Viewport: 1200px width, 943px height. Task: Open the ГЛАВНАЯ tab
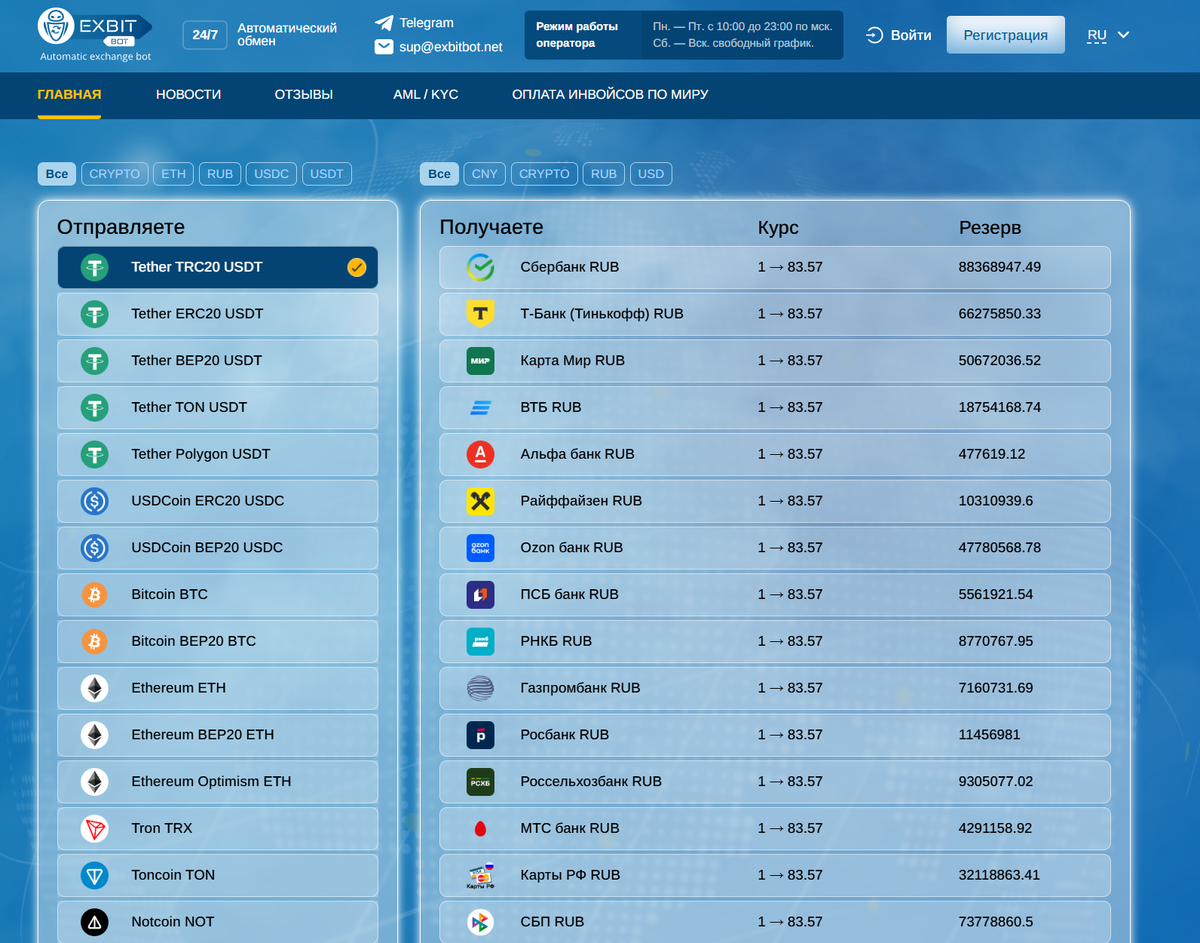(x=70, y=95)
